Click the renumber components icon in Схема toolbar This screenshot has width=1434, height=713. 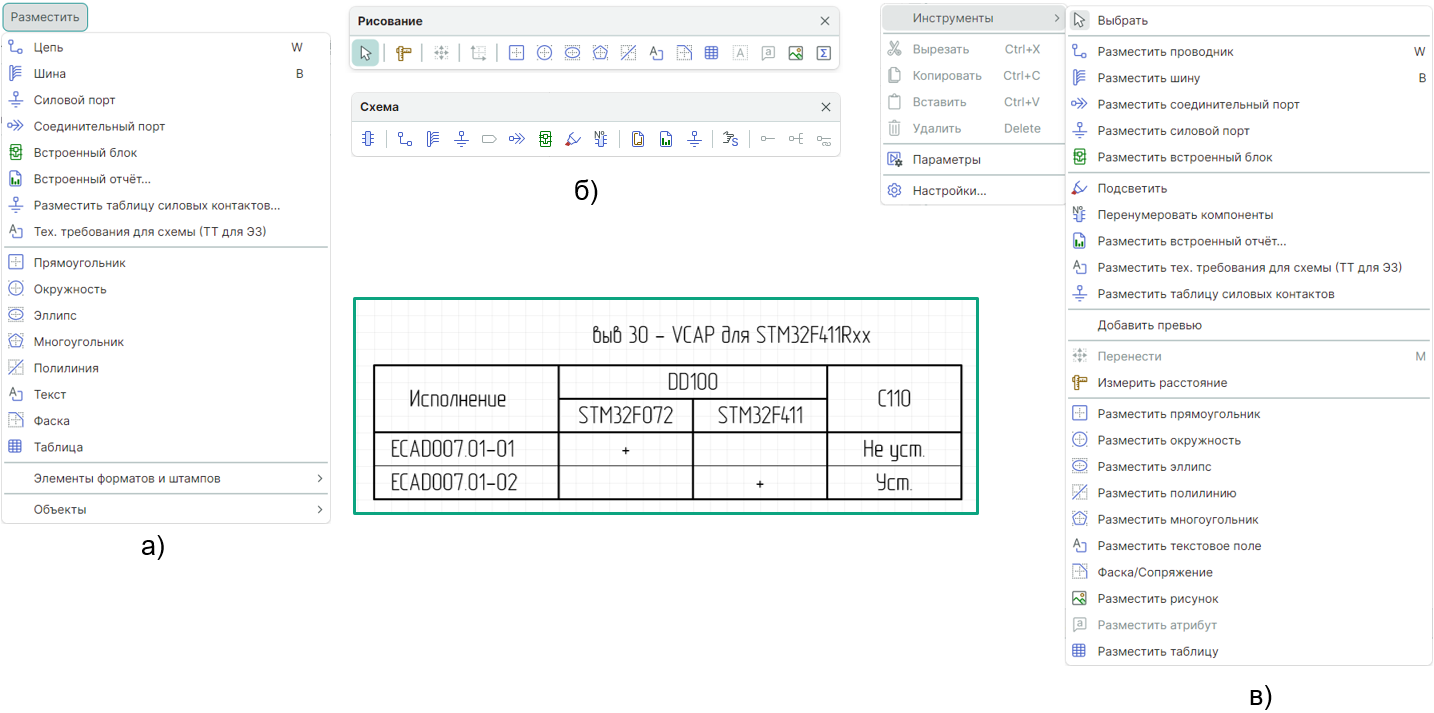pos(601,140)
